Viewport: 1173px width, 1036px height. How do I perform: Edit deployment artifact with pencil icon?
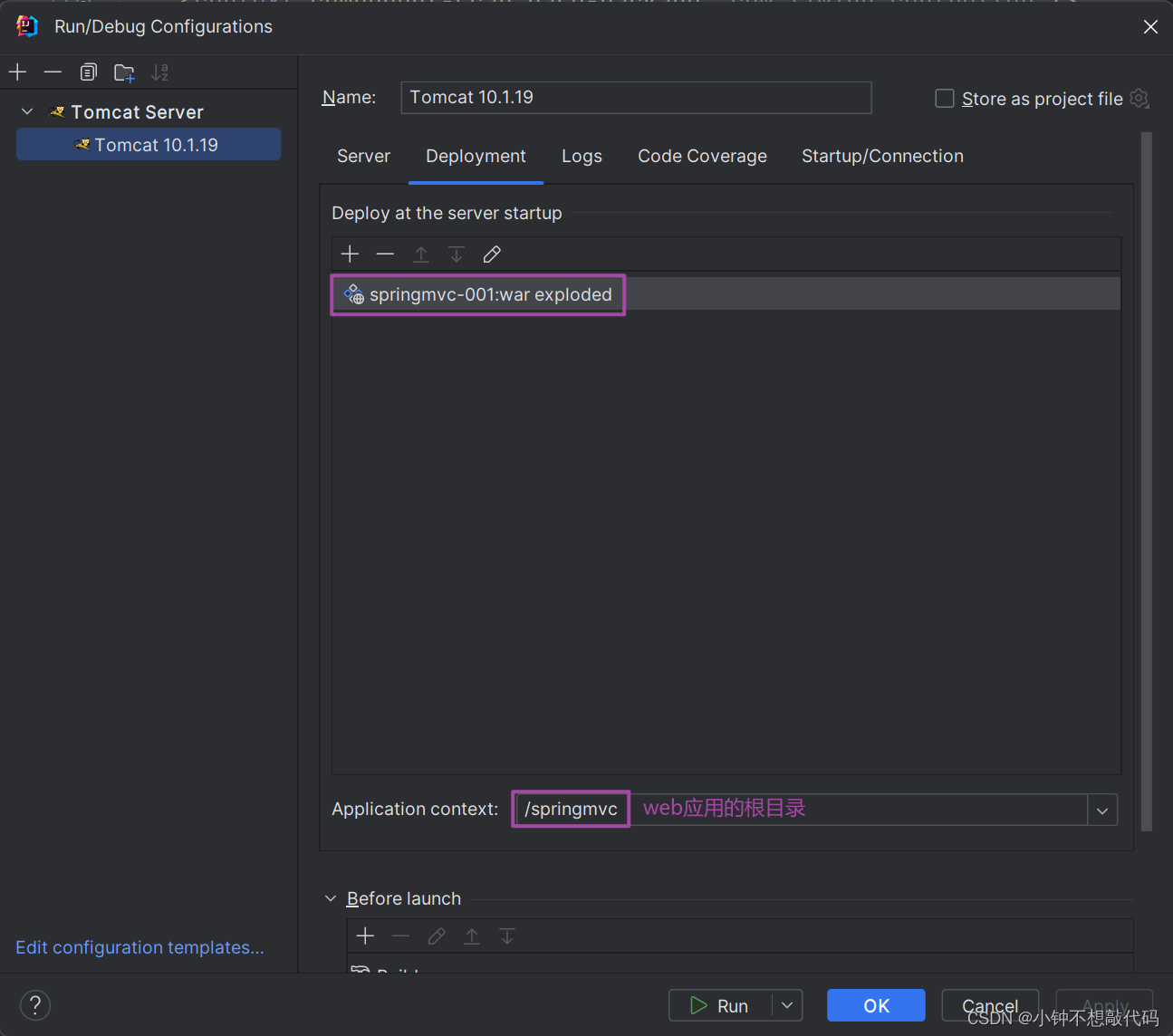coord(492,254)
